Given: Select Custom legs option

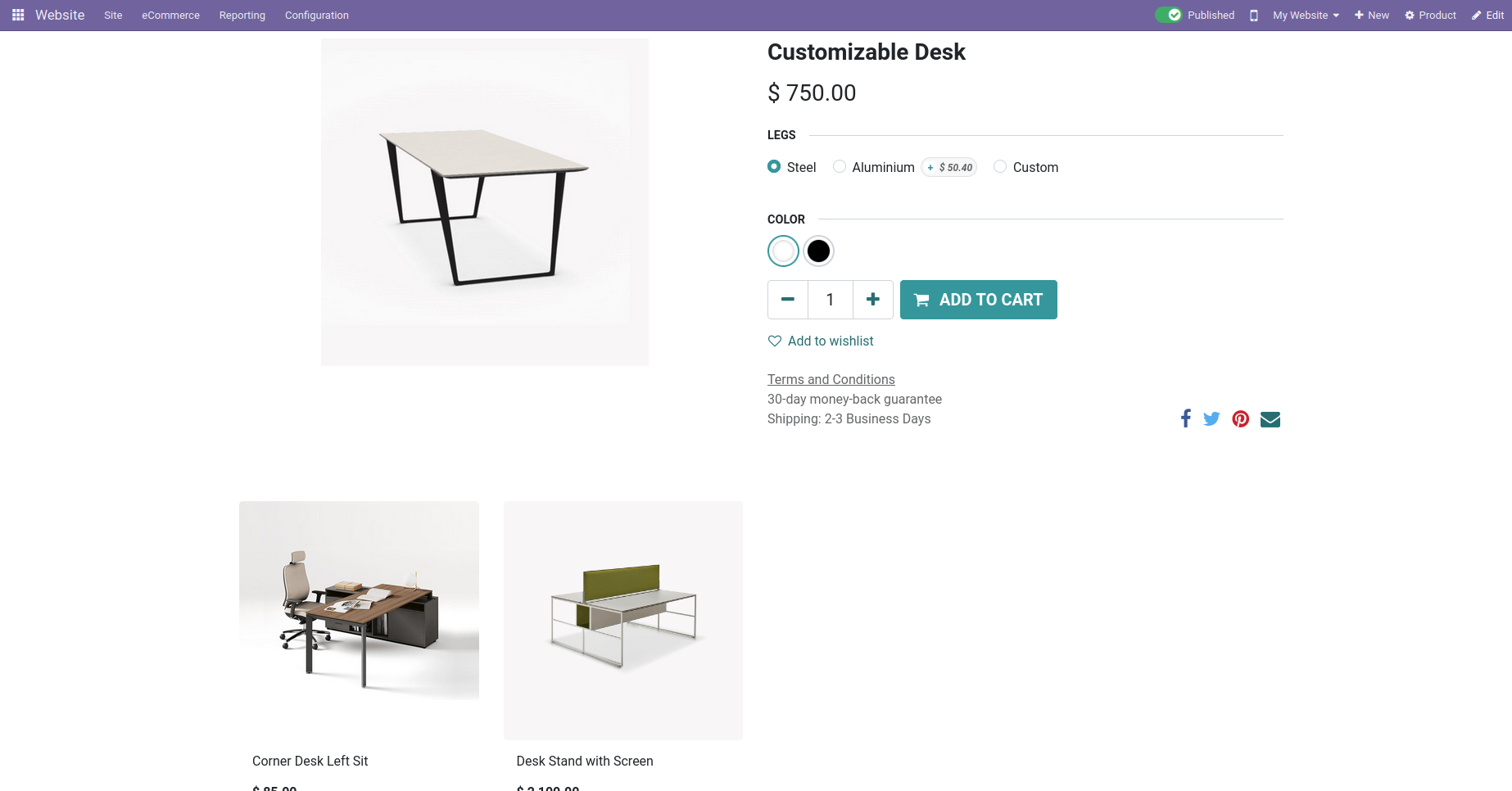Looking at the screenshot, I should tap(1000, 167).
